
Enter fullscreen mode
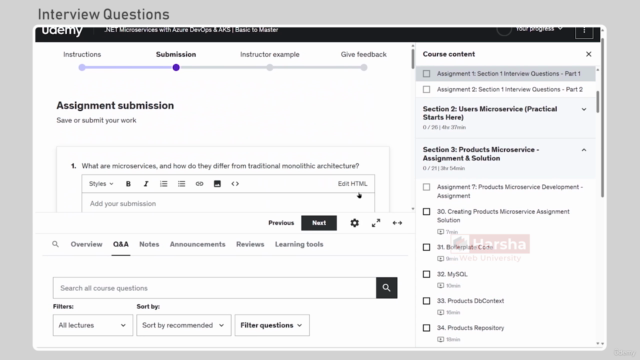coord(376,223)
